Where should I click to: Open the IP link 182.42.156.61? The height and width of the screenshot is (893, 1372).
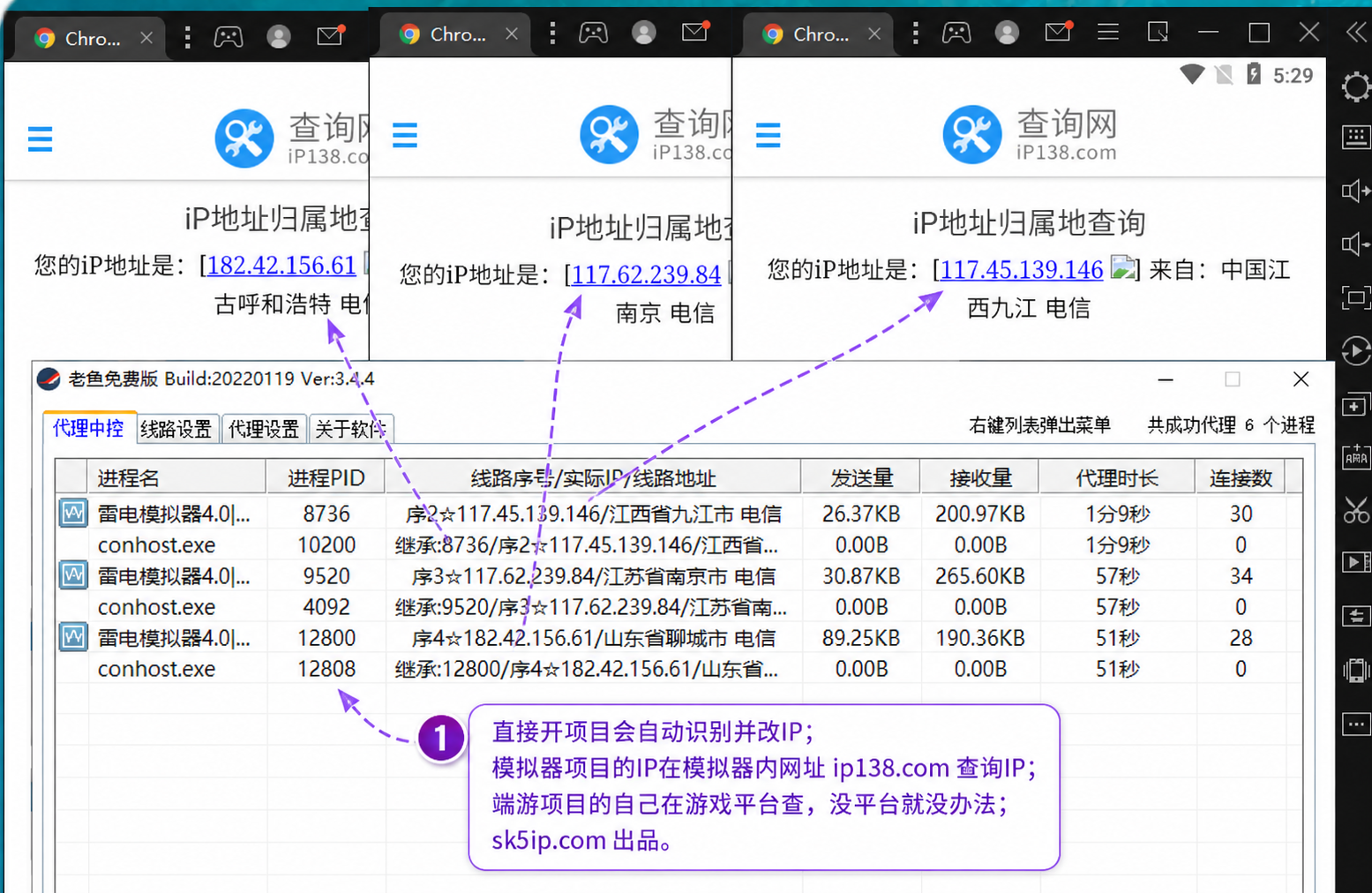coord(281,266)
